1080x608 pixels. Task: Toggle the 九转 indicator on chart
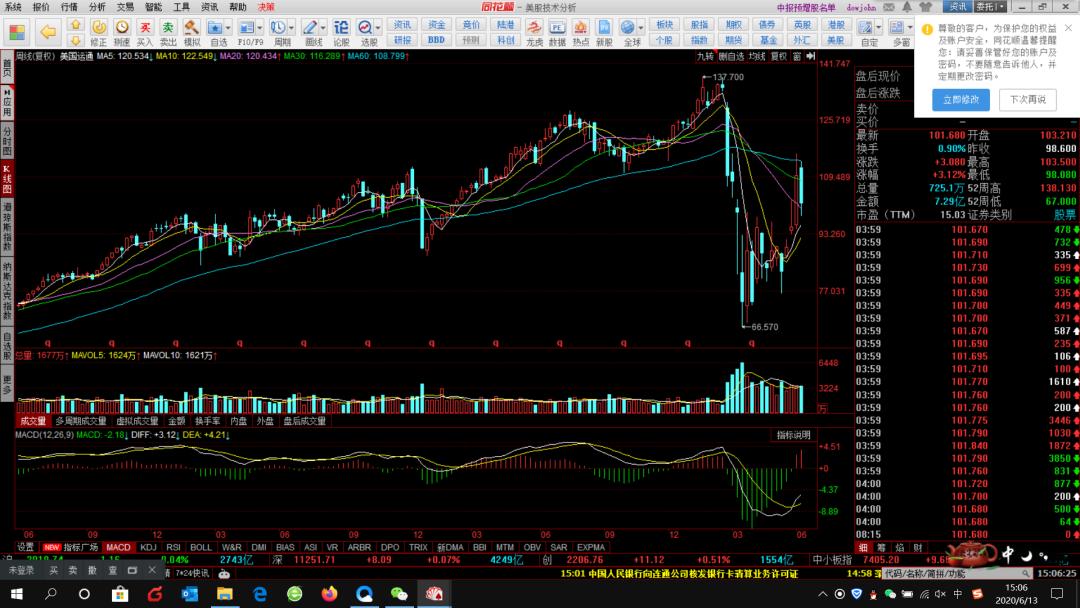pyautogui.click(x=706, y=57)
